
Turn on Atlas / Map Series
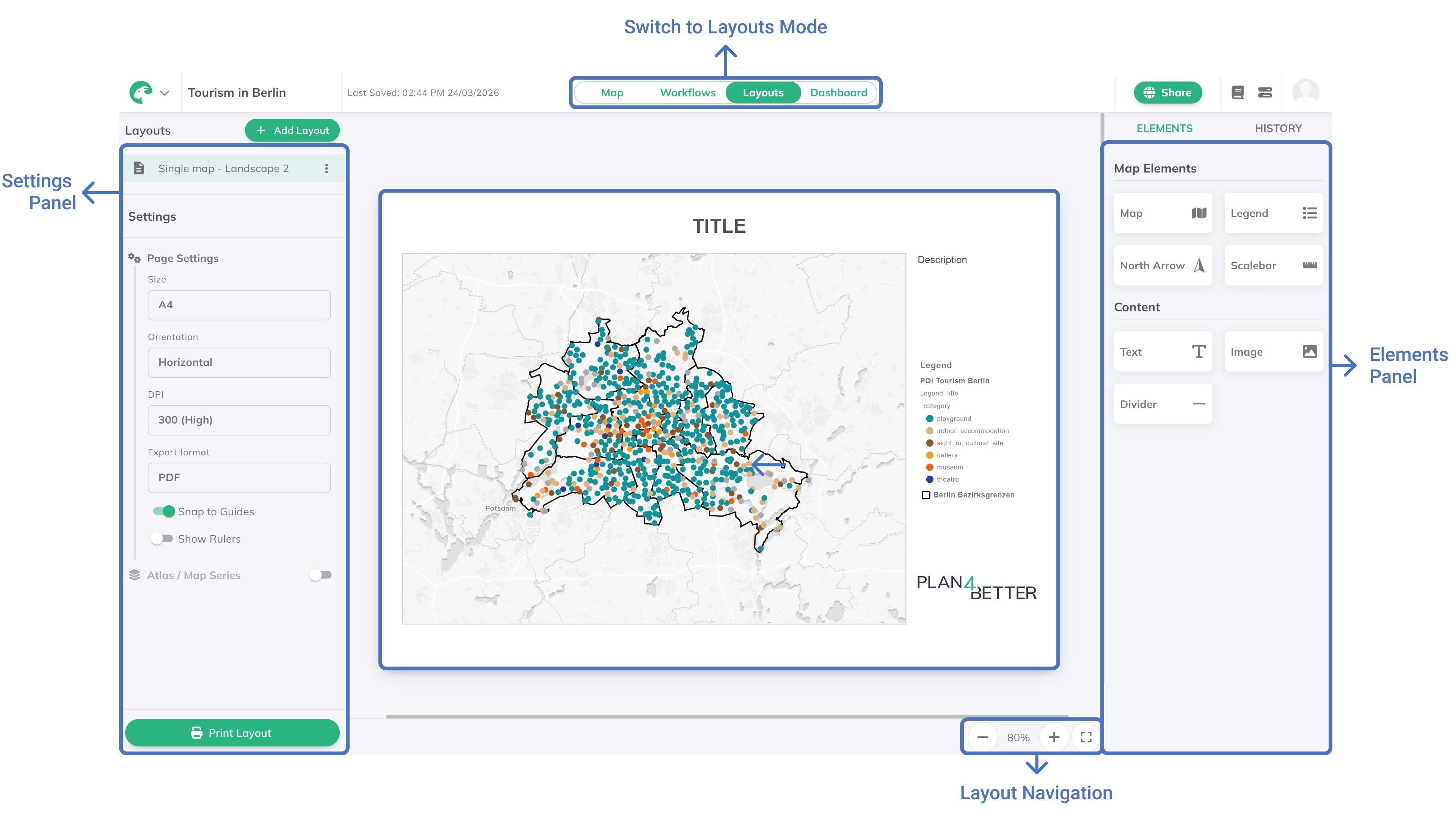point(320,575)
